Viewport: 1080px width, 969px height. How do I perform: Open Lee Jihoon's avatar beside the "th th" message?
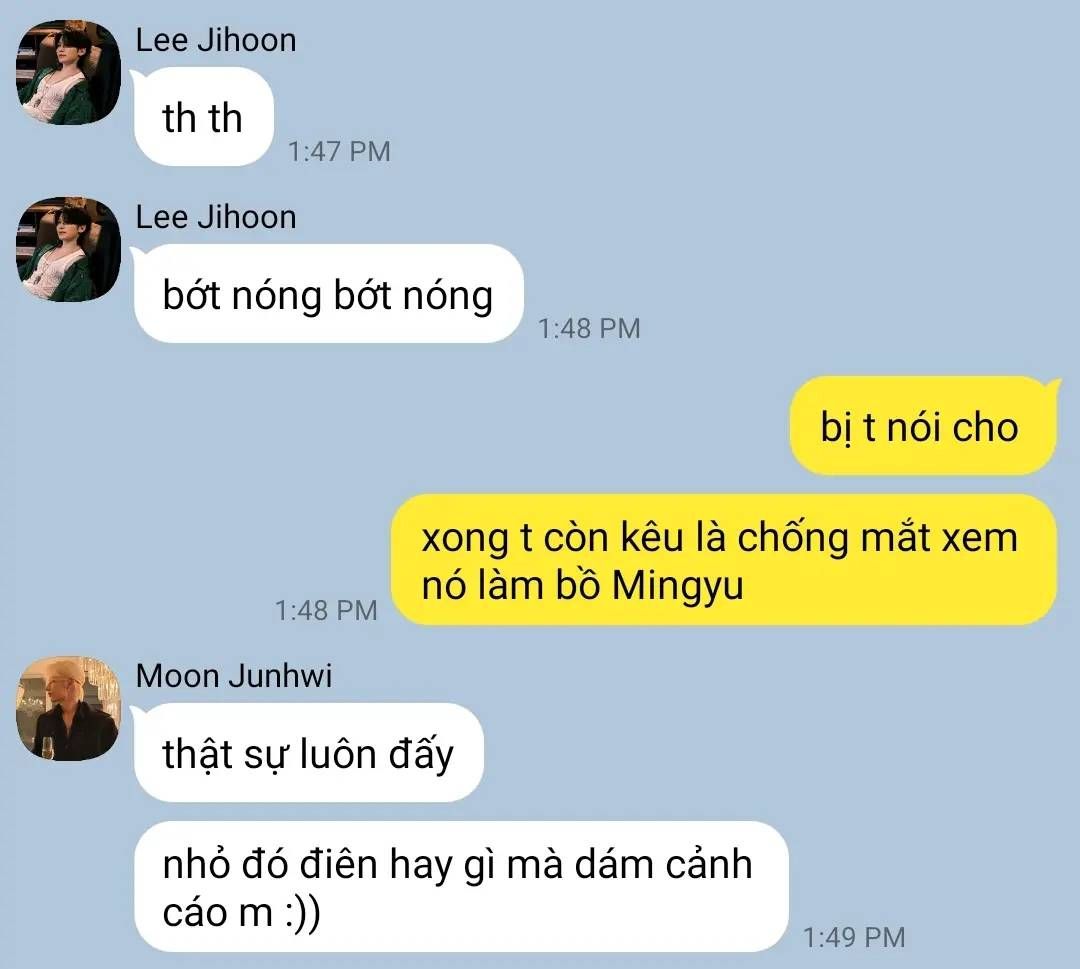(68, 72)
